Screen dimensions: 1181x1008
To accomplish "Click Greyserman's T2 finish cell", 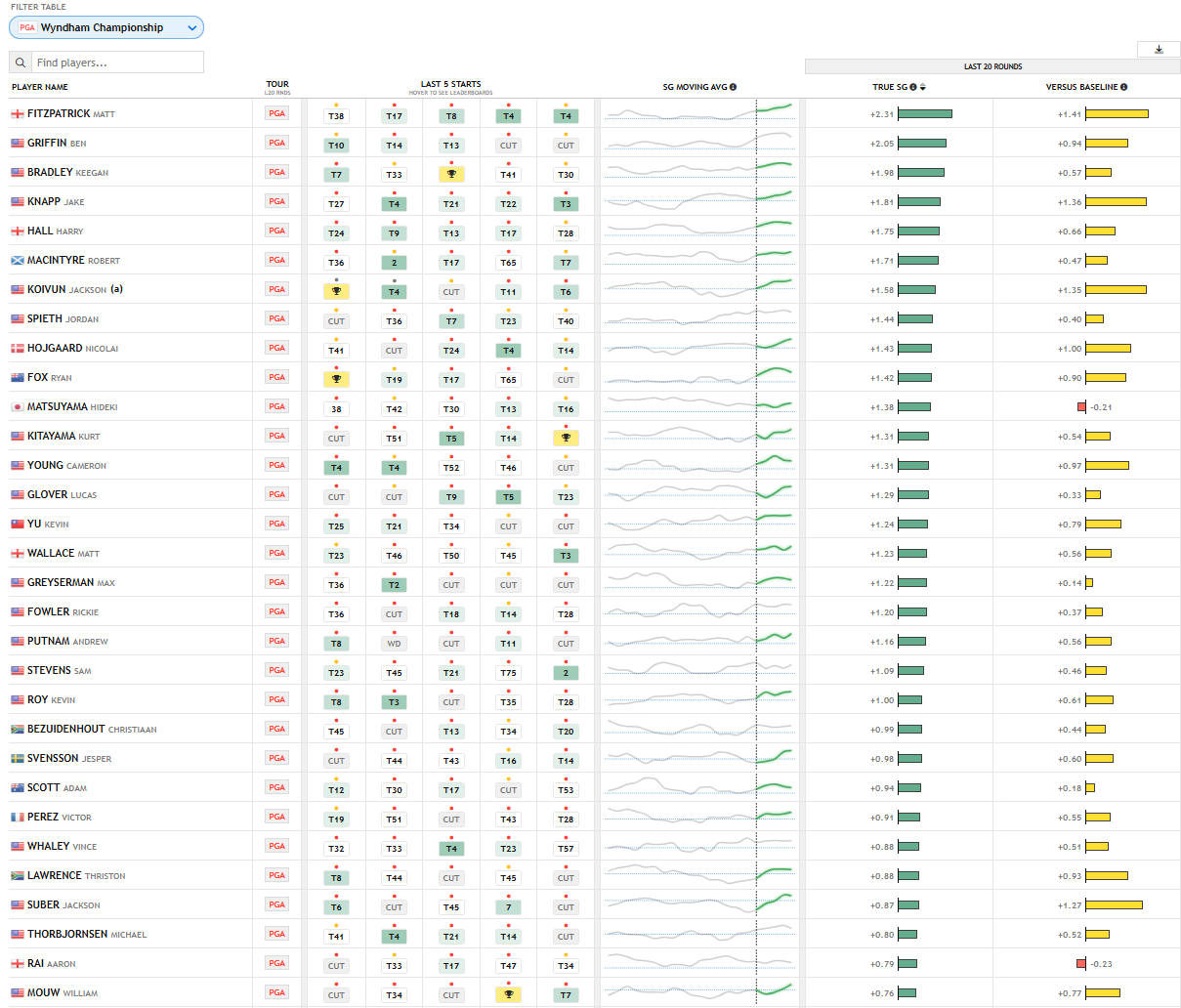I will (394, 584).
